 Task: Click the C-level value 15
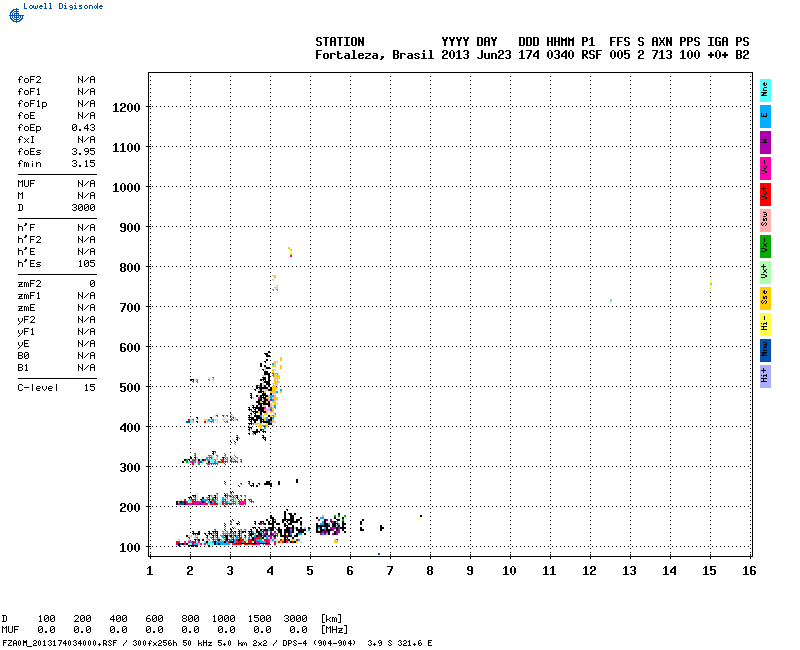coord(90,388)
